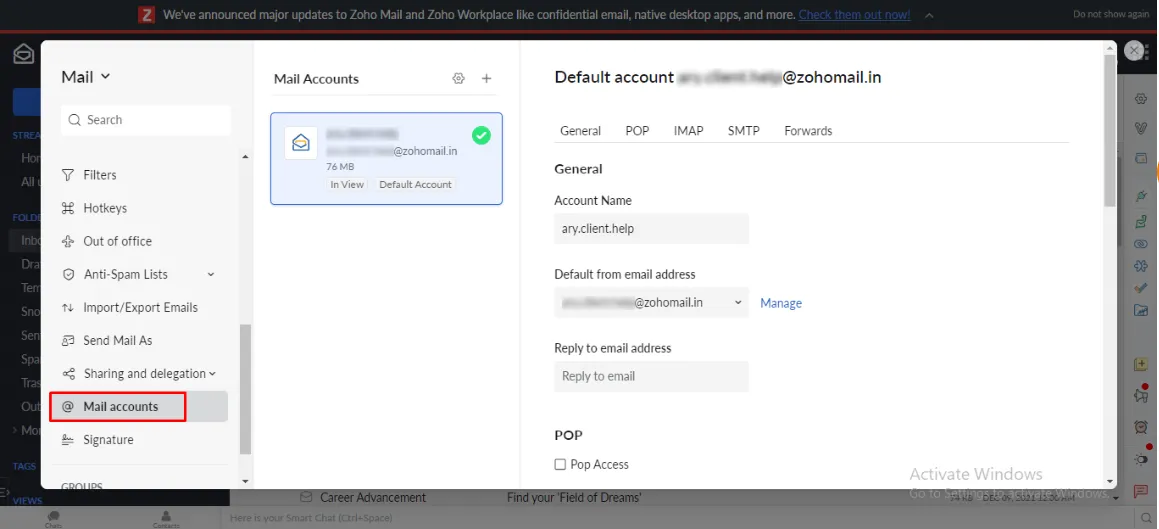The image size is (1159, 529).
Task: Enable the Pop Access checkbox
Action: click(560, 464)
